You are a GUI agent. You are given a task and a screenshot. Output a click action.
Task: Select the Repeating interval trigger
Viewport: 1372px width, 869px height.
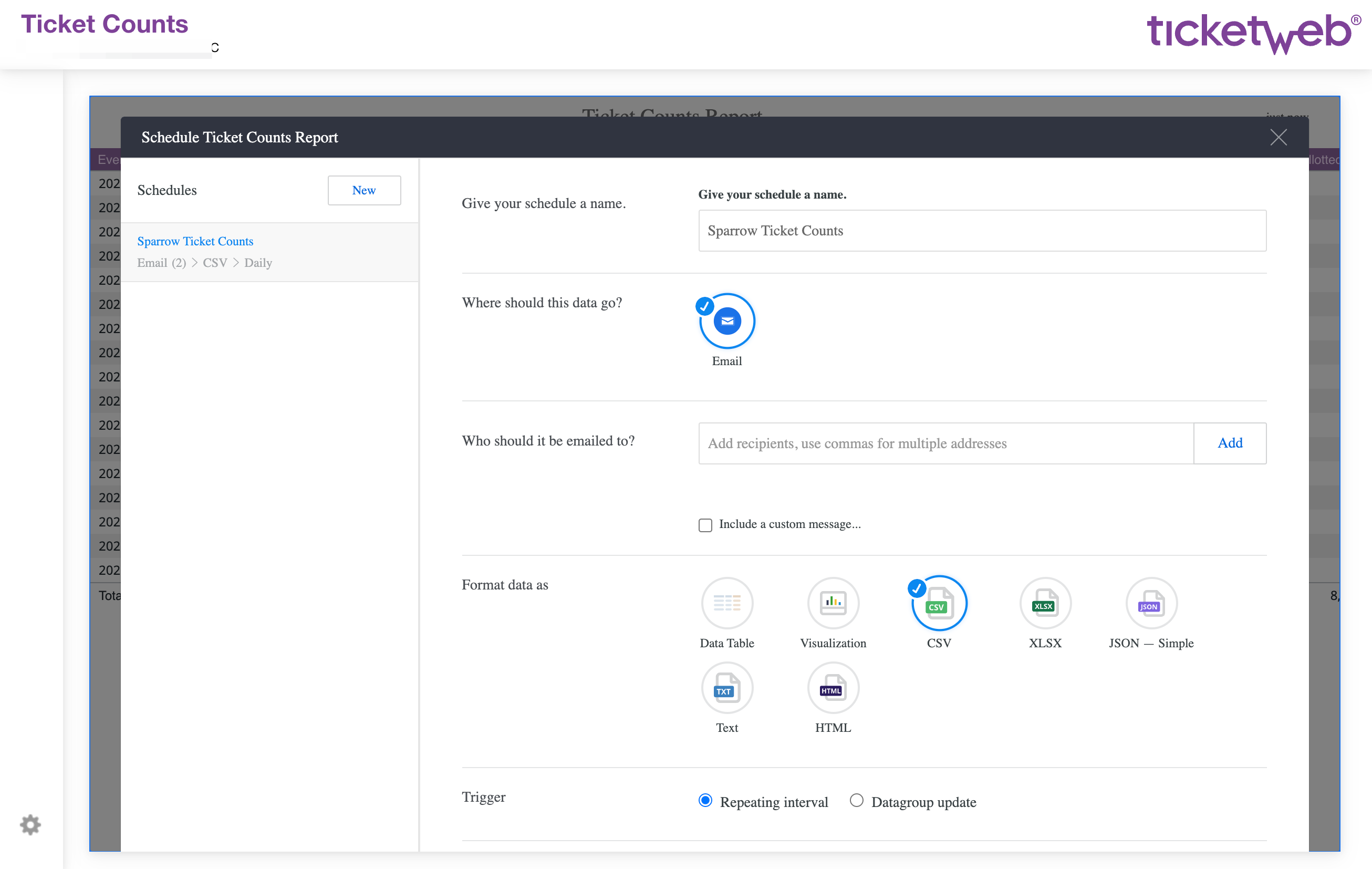point(705,801)
